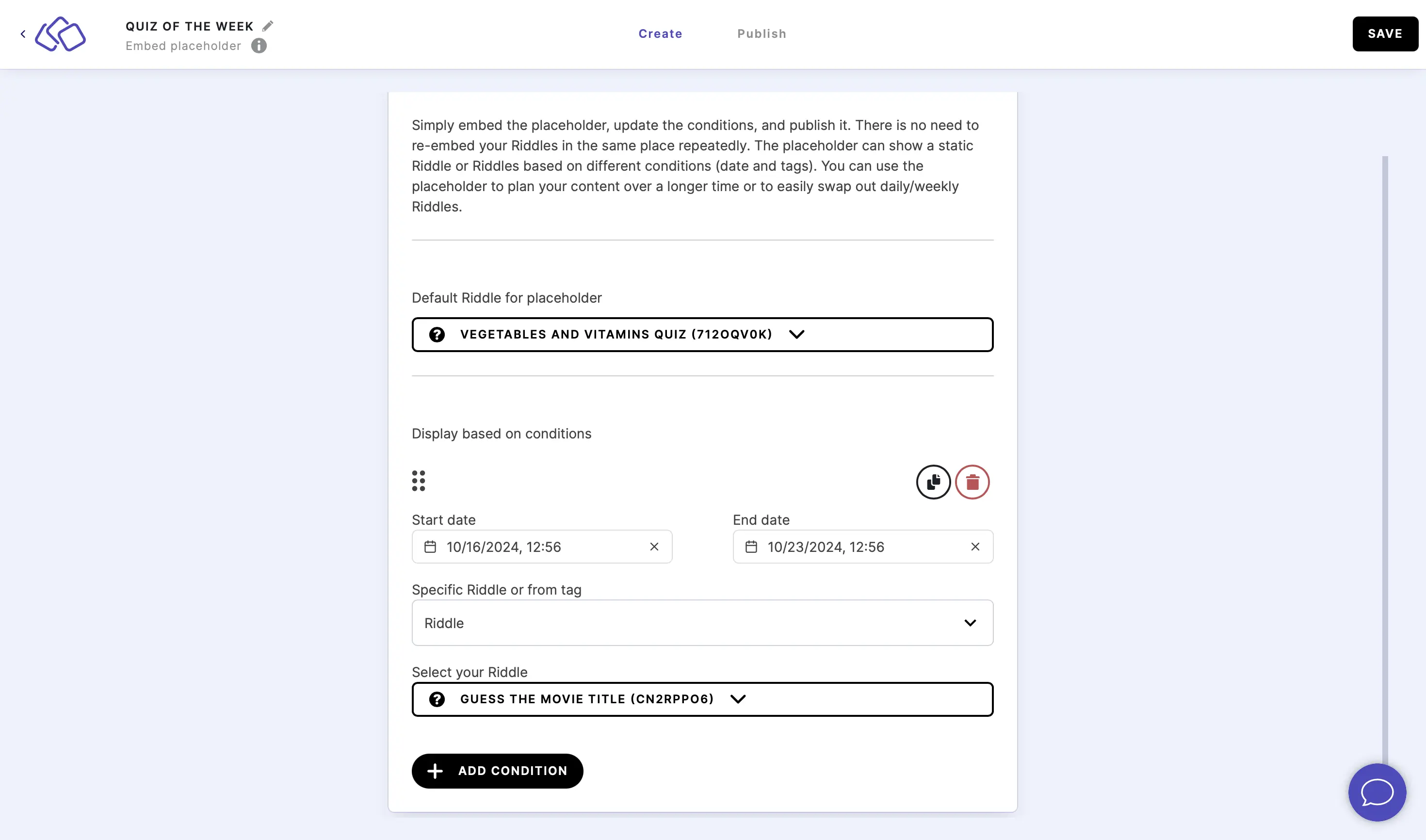Viewport: 1426px width, 840px height.
Task: Click the Start date input field
Action: 542,546
